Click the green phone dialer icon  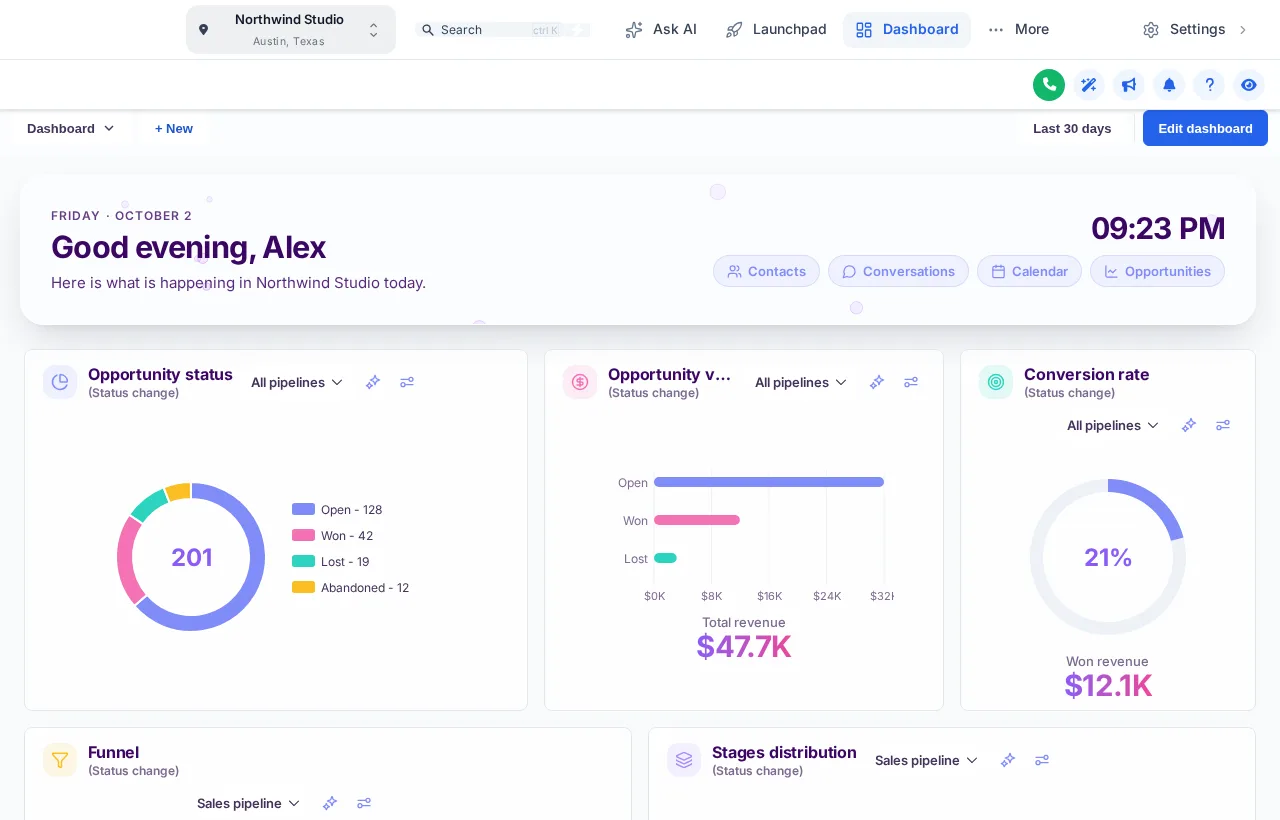1049,85
